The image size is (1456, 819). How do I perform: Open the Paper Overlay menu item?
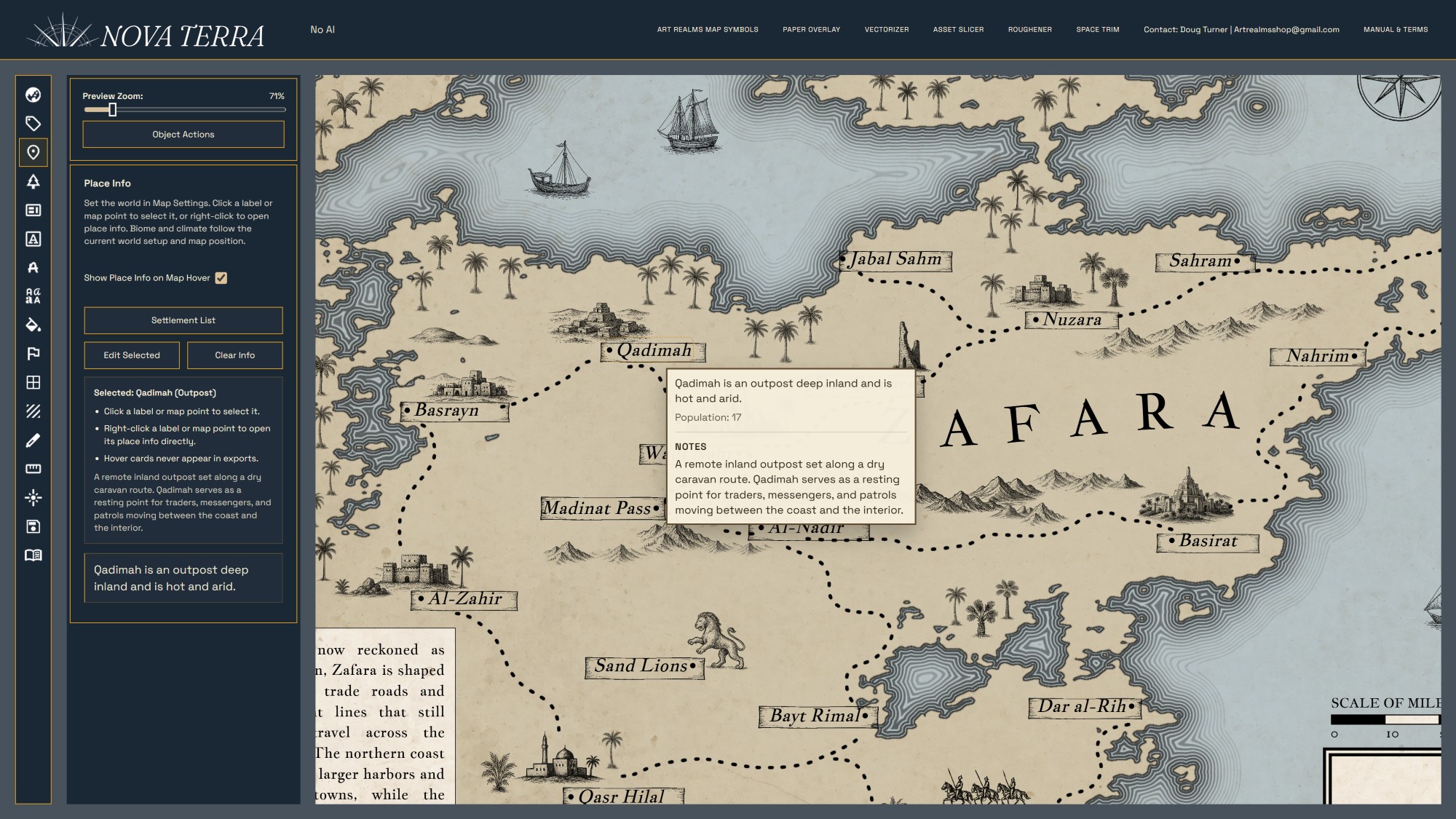pos(811,30)
